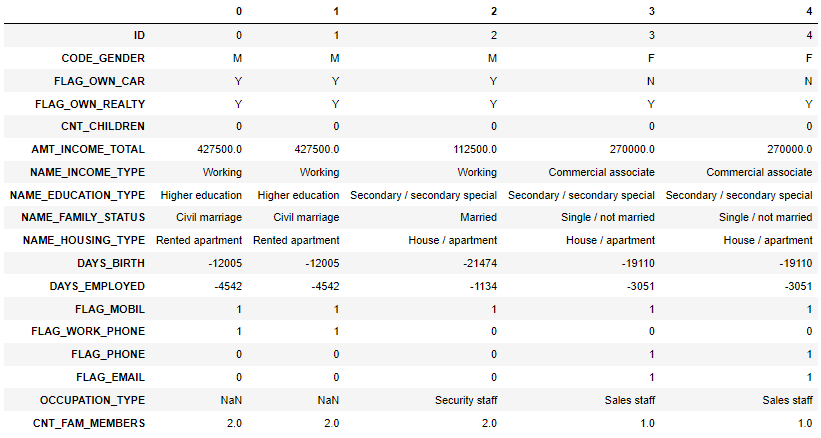Screen dimensions: 821x438
Task: Select the NAME_FAMILY_STATUS row header
Action: point(78,217)
